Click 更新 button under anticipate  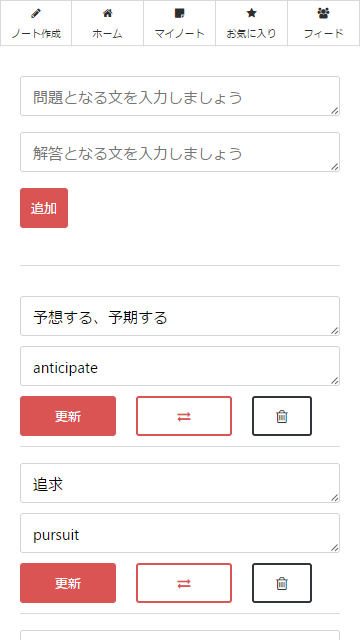tap(68, 416)
